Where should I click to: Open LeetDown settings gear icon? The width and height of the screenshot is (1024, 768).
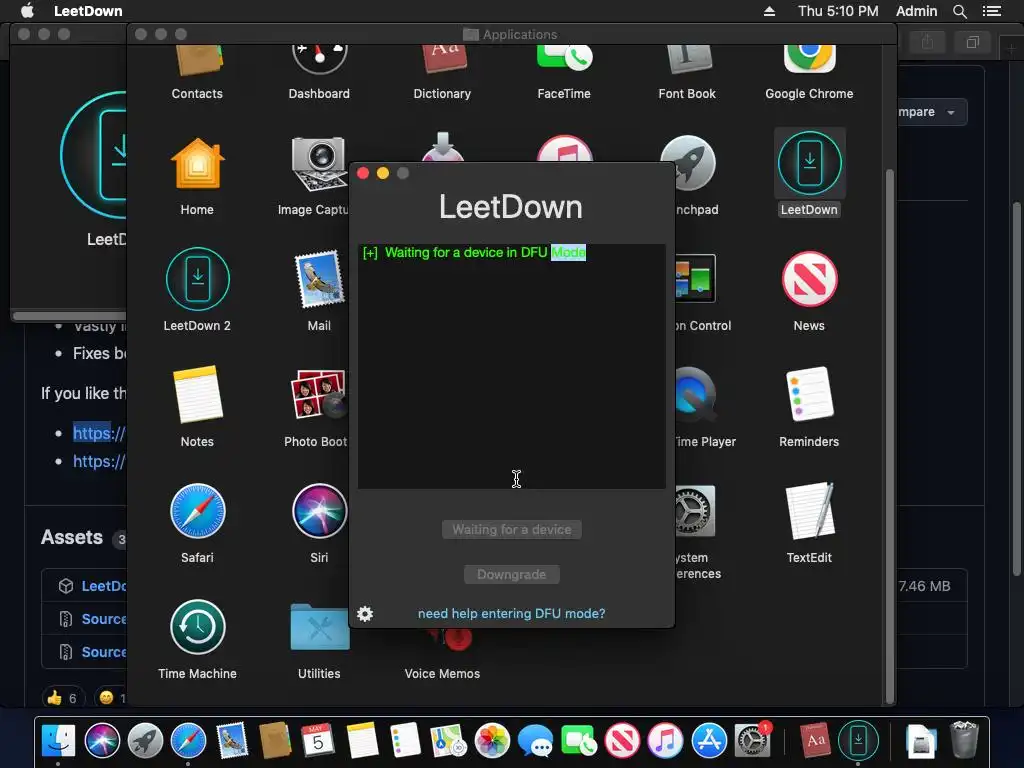365,613
